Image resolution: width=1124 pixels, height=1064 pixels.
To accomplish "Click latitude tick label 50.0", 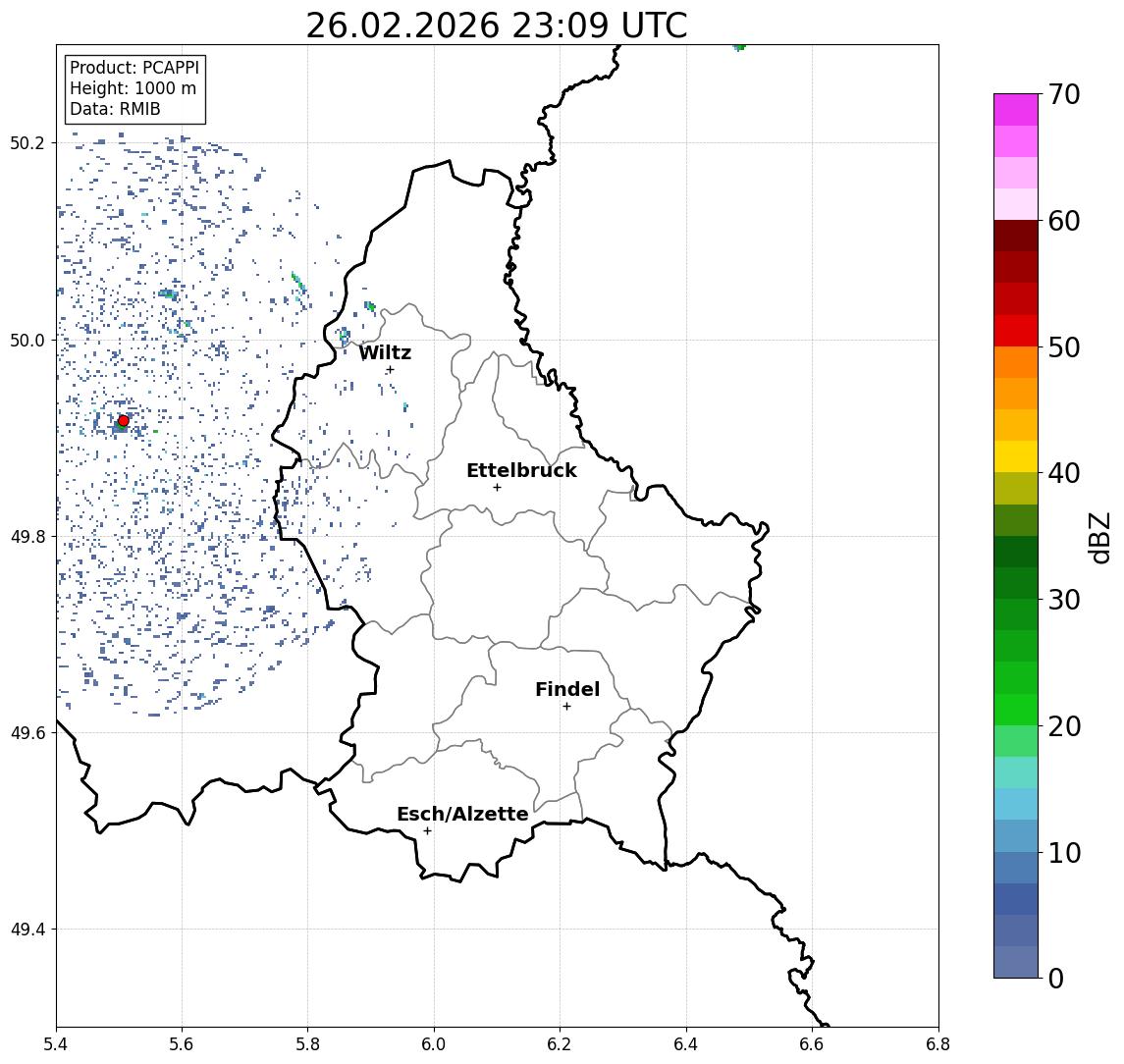I will pyautogui.click(x=27, y=340).
